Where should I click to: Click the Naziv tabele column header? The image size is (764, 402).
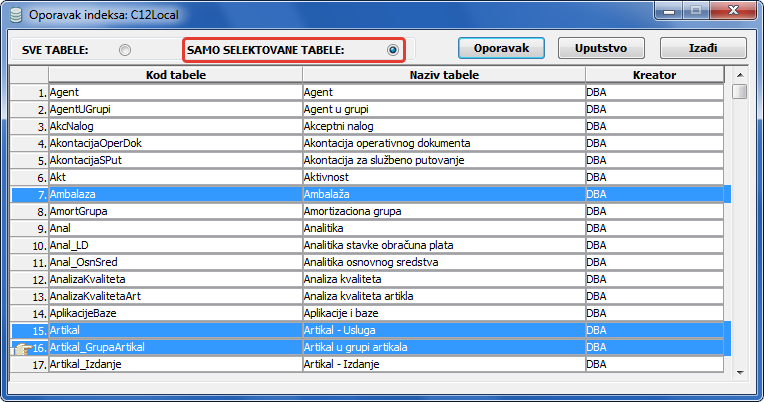point(443,75)
